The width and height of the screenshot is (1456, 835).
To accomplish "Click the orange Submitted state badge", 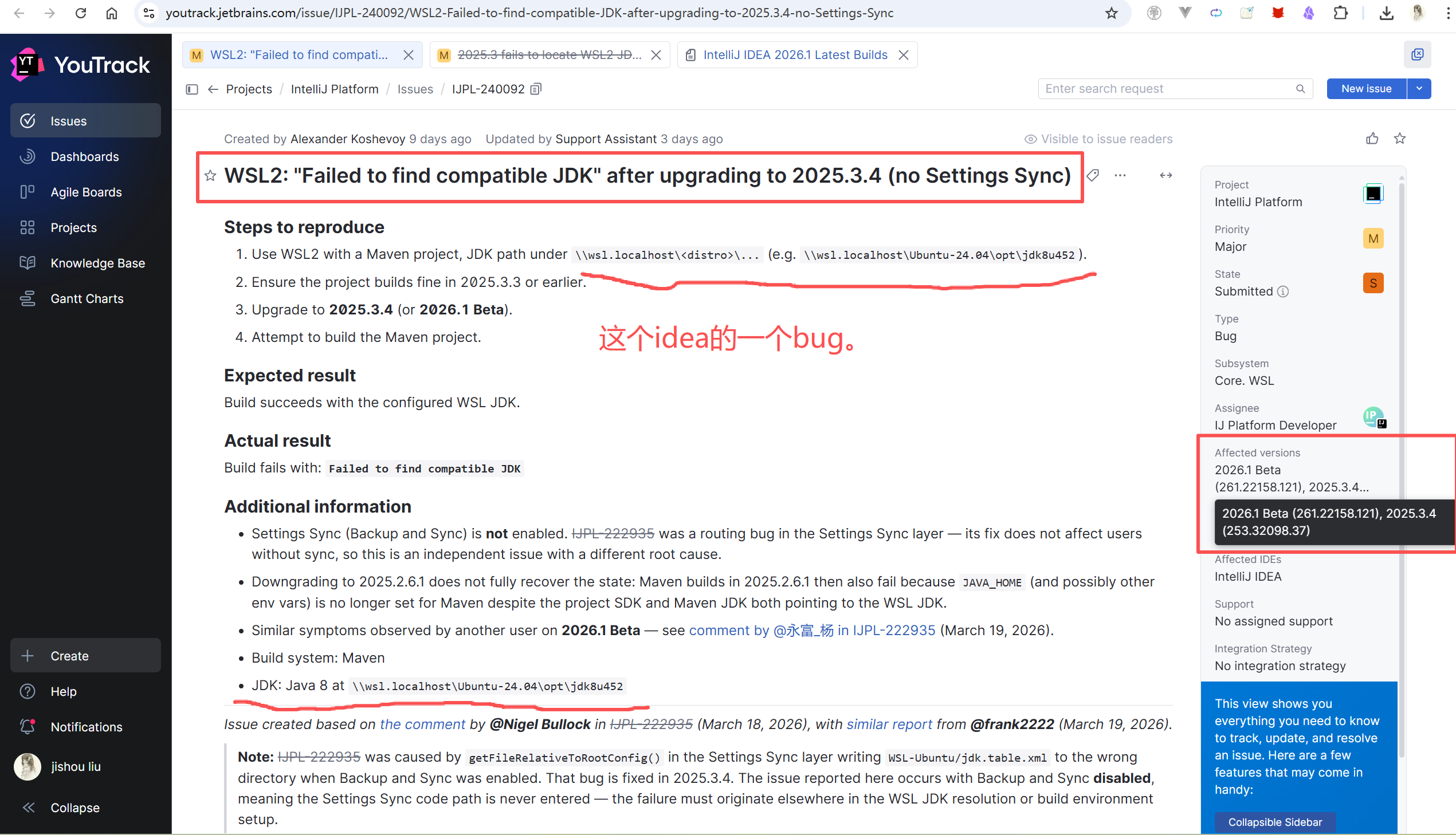I will pos(1373,283).
